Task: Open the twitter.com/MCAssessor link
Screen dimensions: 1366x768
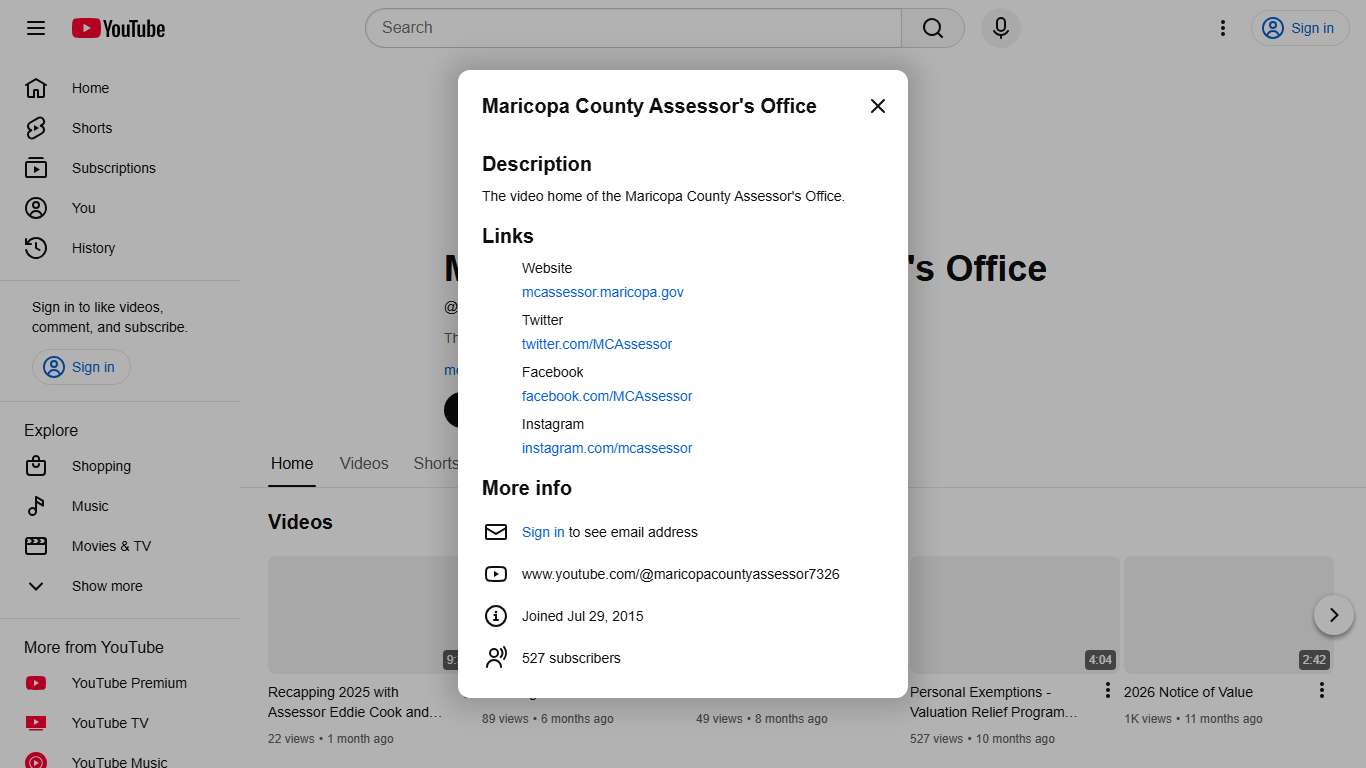Action: [x=596, y=343]
